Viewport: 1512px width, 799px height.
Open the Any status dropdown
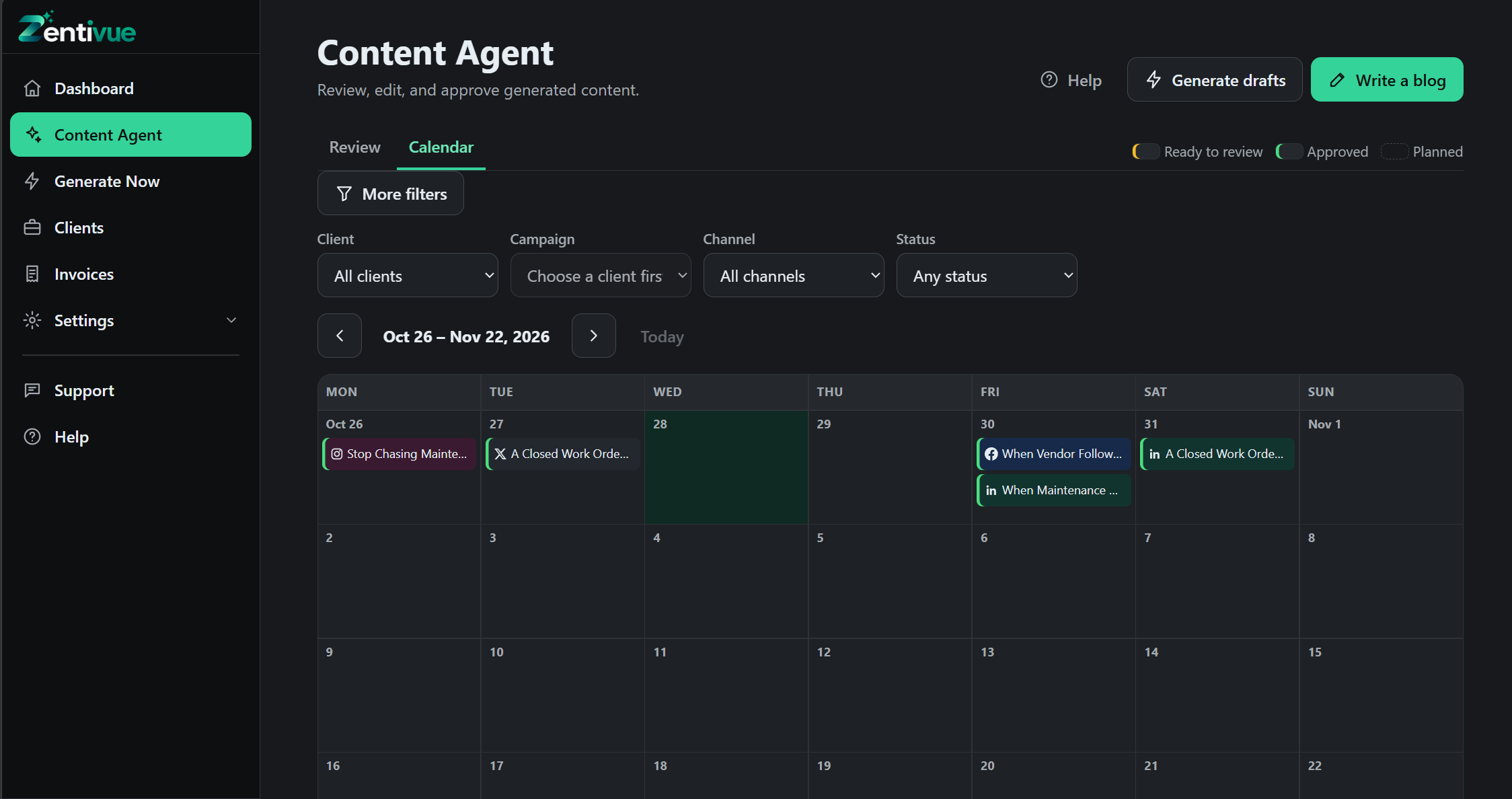987,275
